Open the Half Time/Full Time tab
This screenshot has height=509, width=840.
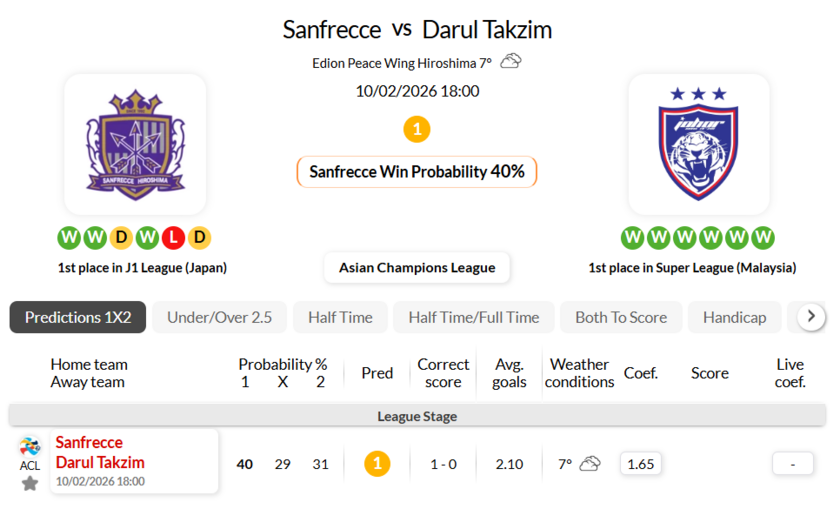tap(473, 317)
